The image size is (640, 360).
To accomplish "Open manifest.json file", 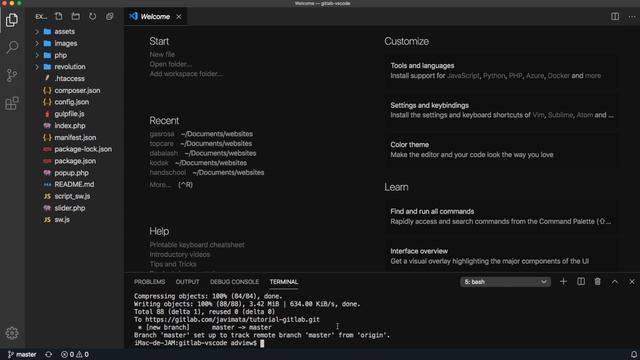I will click(x=76, y=138).
